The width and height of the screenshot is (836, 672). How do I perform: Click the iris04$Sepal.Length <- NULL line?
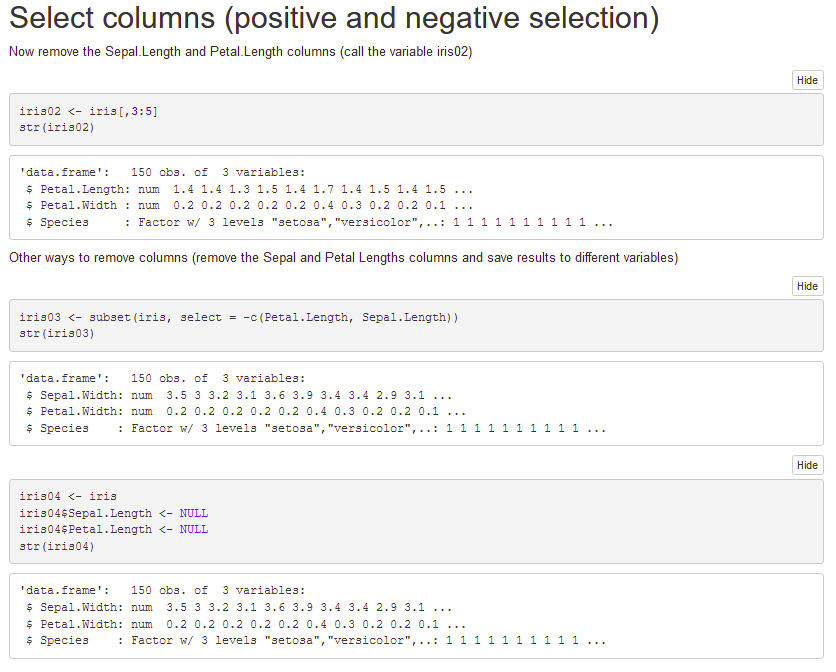click(x=113, y=513)
